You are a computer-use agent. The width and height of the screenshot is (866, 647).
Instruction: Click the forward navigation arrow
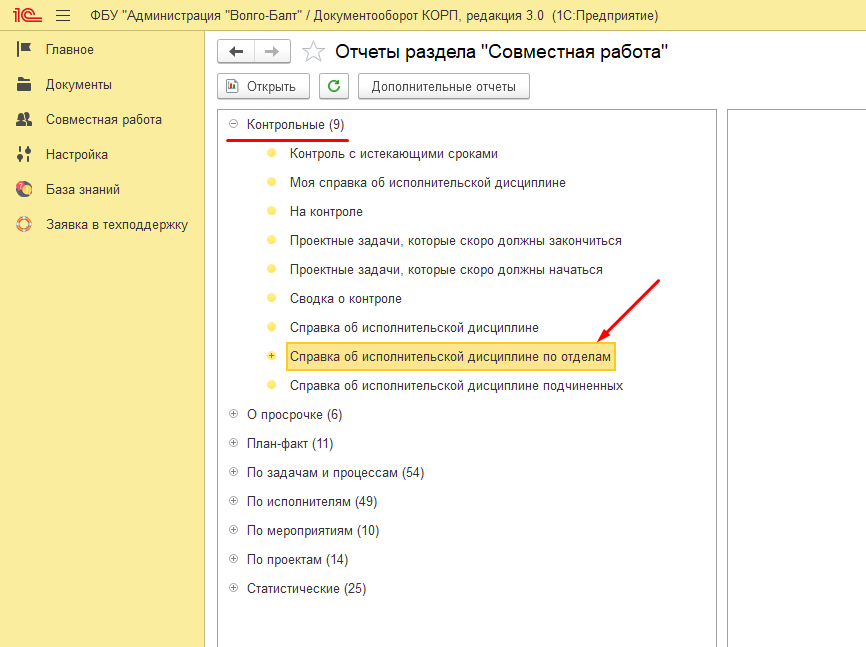coord(272,52)
